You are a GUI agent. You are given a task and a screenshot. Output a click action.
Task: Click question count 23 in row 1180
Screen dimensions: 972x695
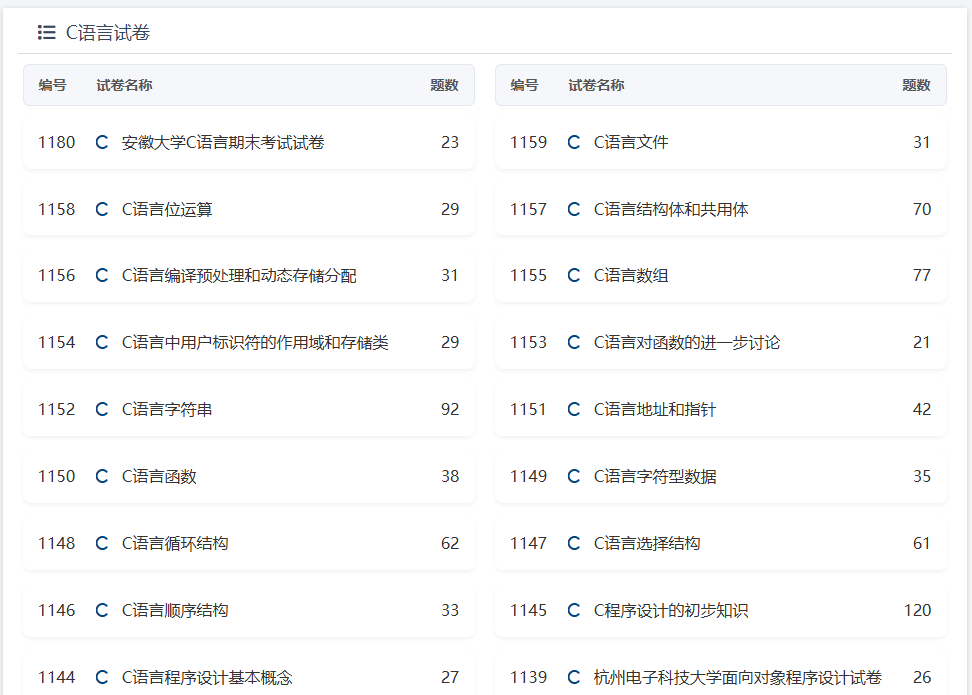click(450, 143)
